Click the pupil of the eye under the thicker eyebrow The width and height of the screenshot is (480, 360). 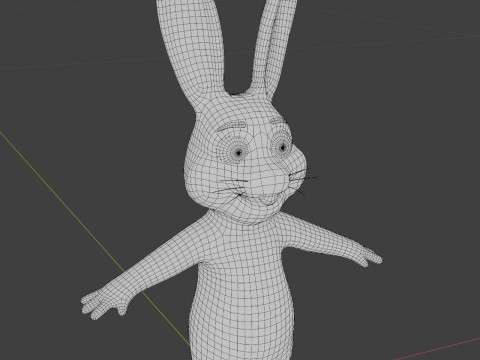[x=239, y=153]
